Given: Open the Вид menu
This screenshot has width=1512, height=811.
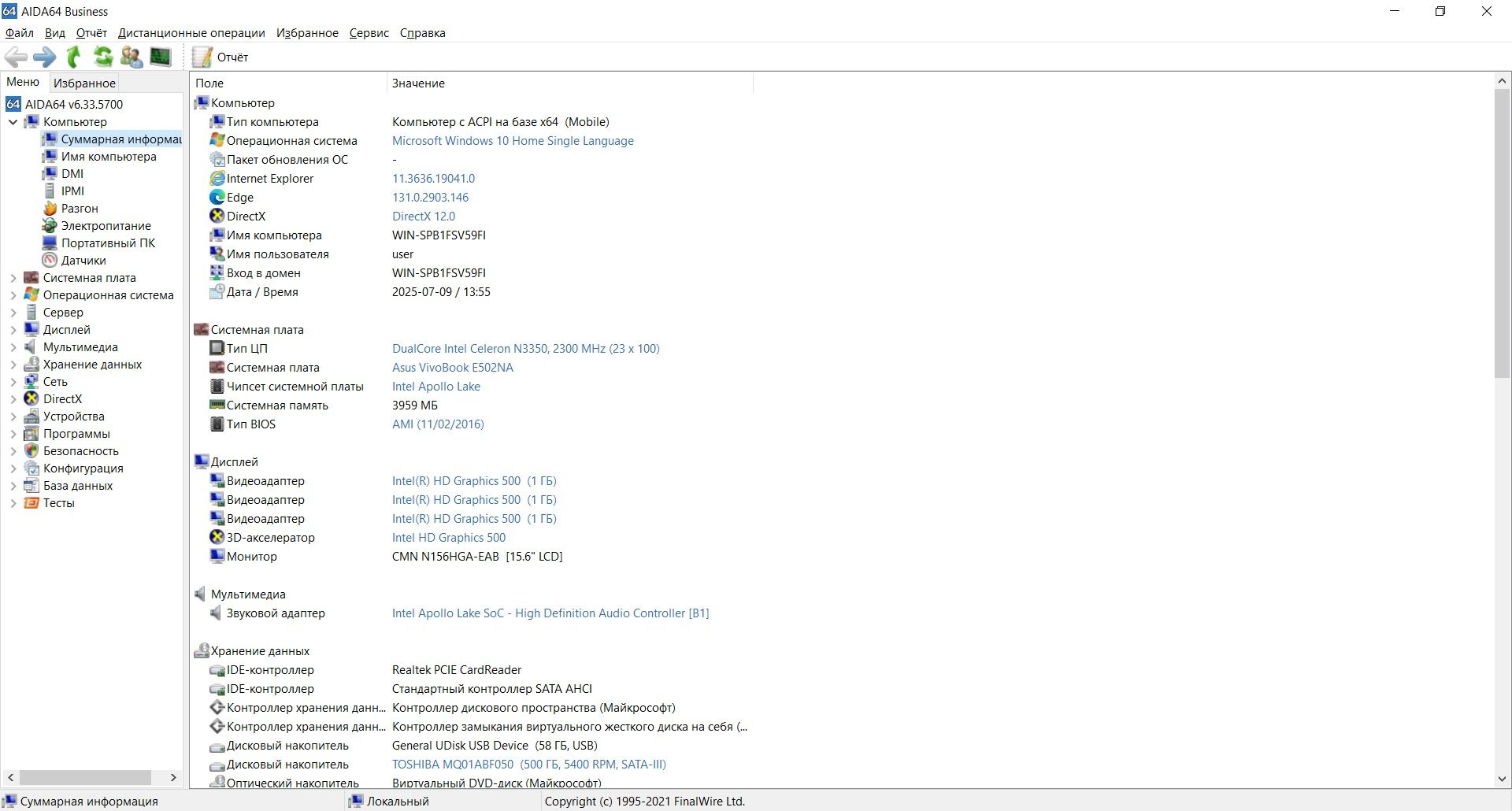Looking at the screenshot, I should click(x=55, y=33).
